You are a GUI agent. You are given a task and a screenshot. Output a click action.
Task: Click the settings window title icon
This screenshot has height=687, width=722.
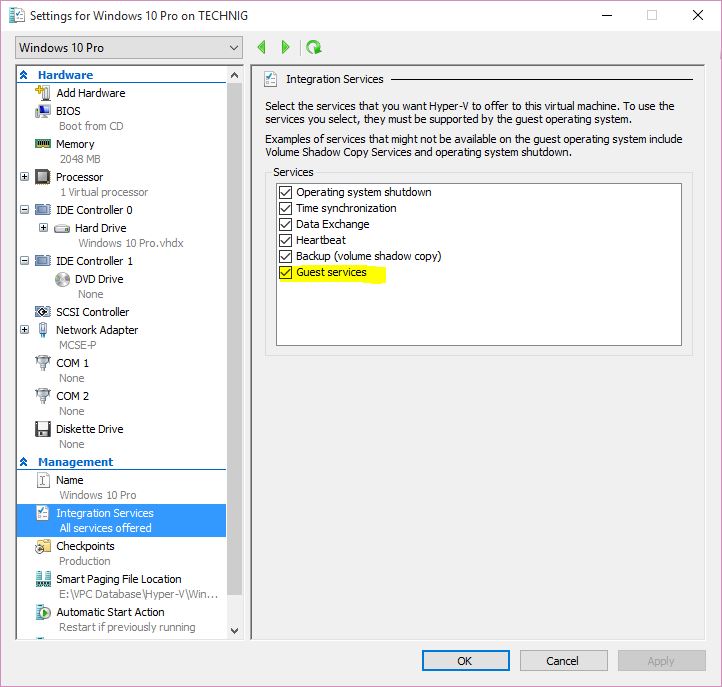17,15
